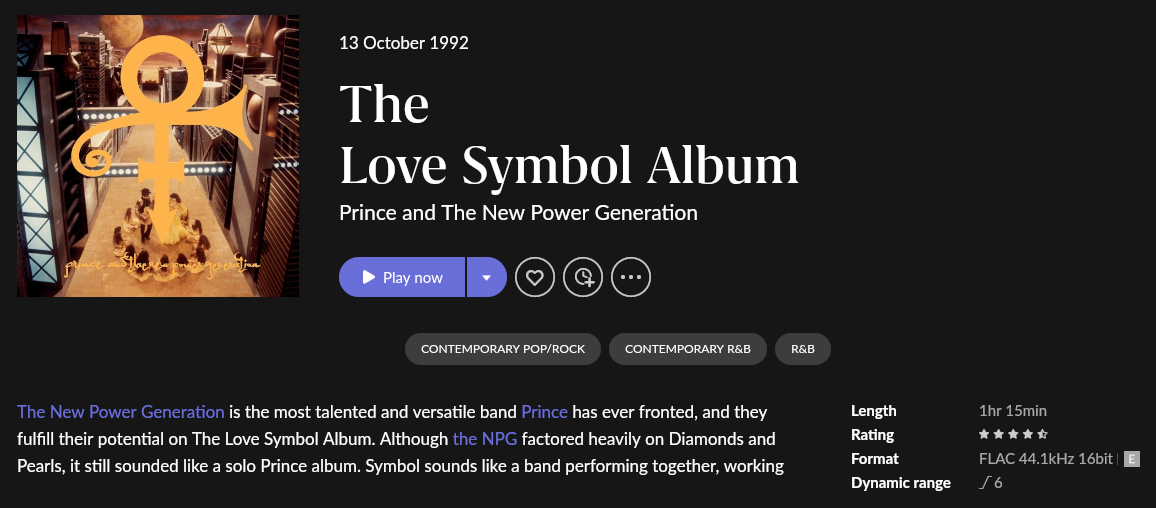The width and height of the screenshot is (1156, 508).
Task: Click the FLAC 44.1kHz 16bit format text
Action: click(x=1045, y=459)
